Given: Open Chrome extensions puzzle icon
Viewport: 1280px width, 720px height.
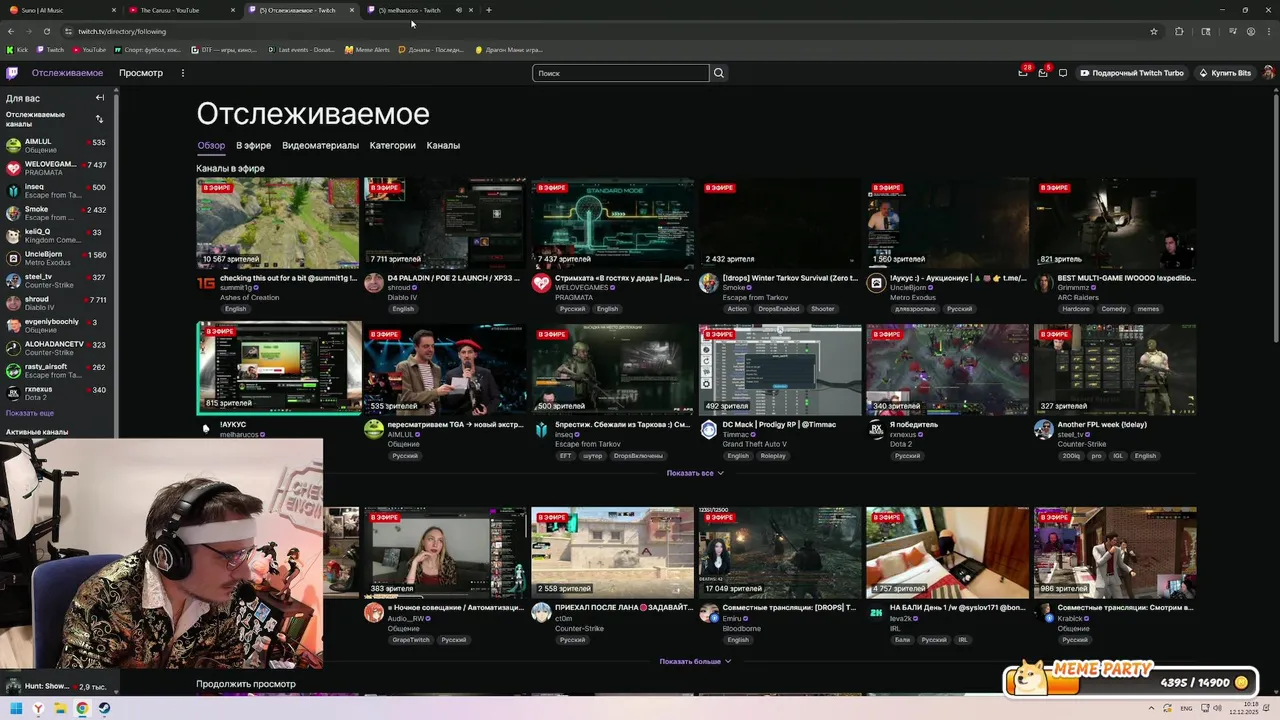Looking at the screenshot, I should coord(1179,31).
